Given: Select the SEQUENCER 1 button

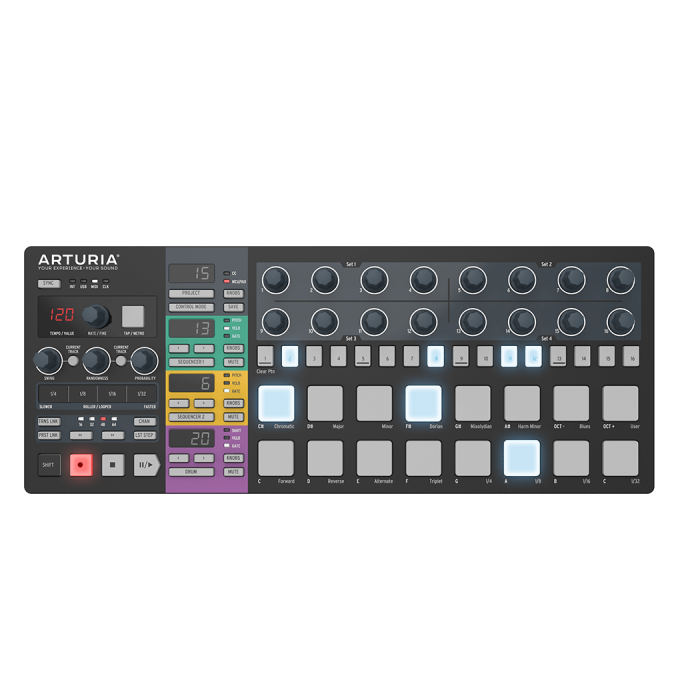Looking at the screenshot, I should point(191,362).
